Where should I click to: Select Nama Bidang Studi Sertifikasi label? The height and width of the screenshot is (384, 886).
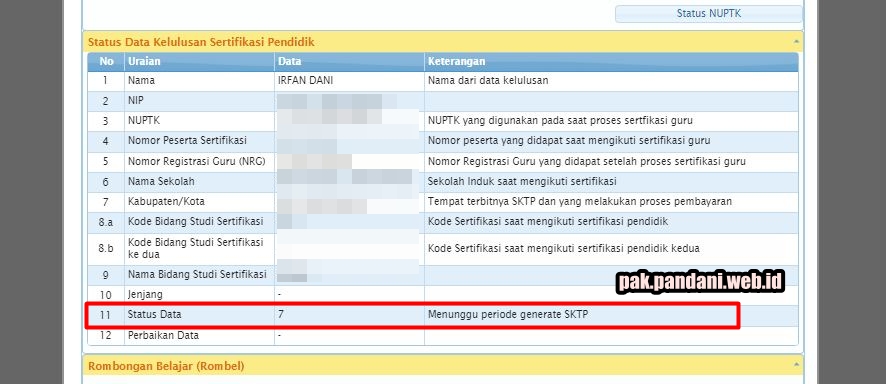click(197, 275)
